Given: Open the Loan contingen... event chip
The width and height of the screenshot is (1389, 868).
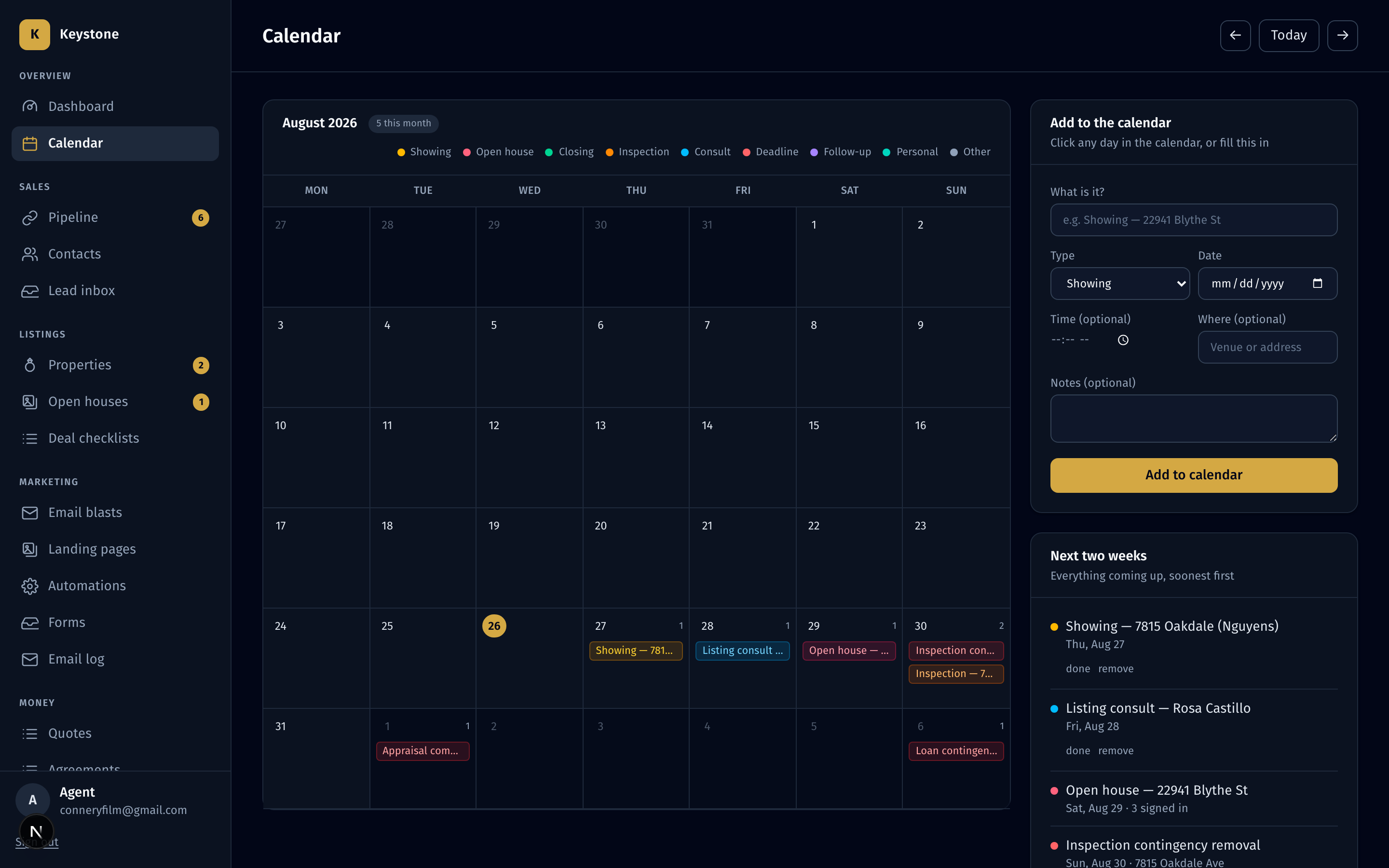Looking at the screenshot, I should [956, 751].
